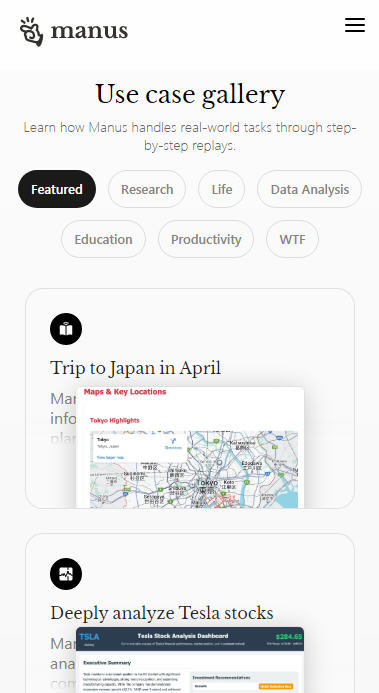Image resolution: width=379 pixels, height=693 pixels.
Task: Open the WTF category
Action: coord(292,239)
